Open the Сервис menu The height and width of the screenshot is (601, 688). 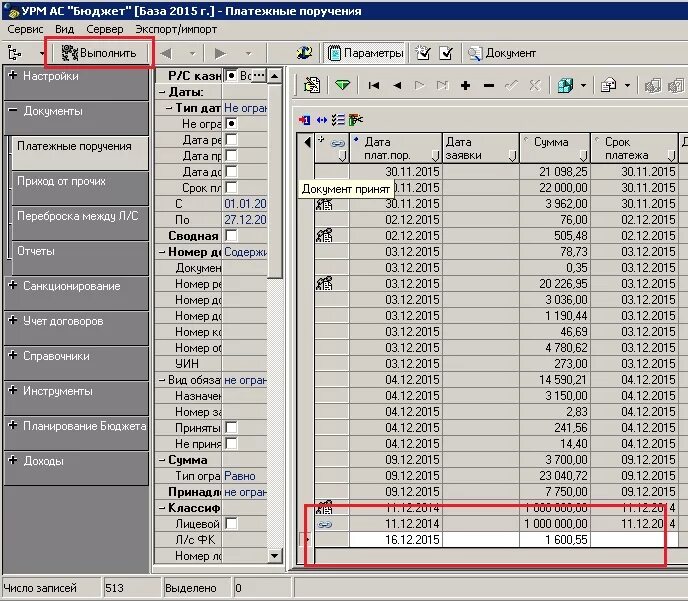click(x=25, y=29)
